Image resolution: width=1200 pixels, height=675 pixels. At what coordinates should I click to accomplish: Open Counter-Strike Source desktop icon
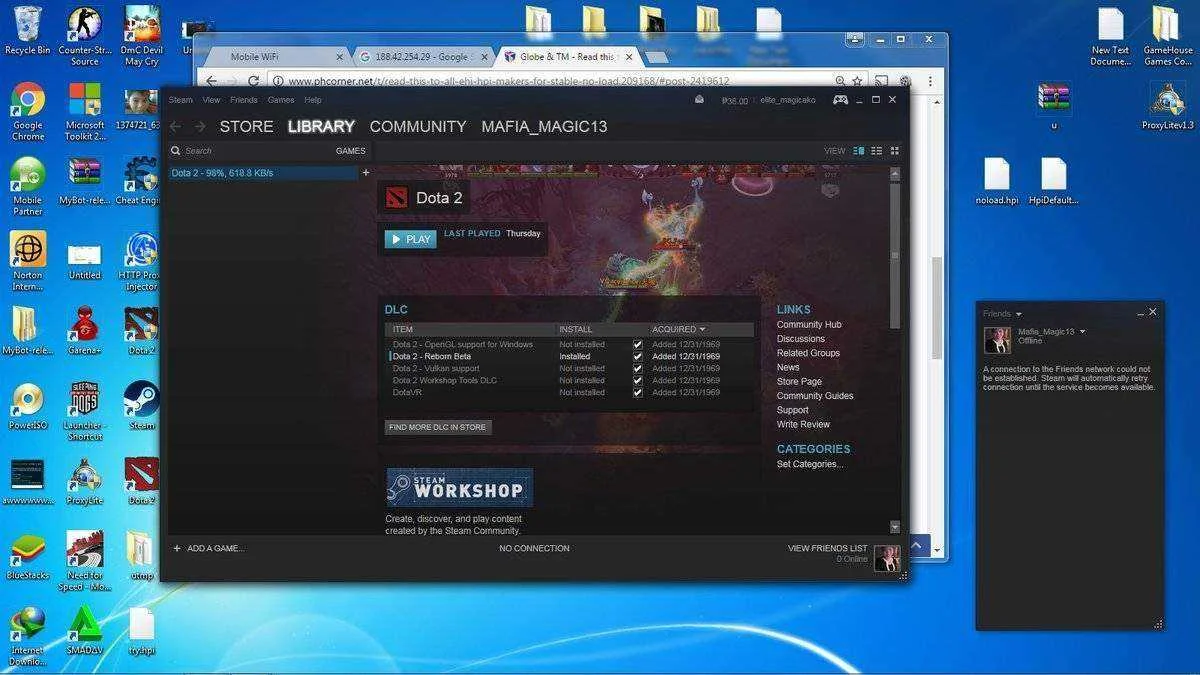coord(85,23)
